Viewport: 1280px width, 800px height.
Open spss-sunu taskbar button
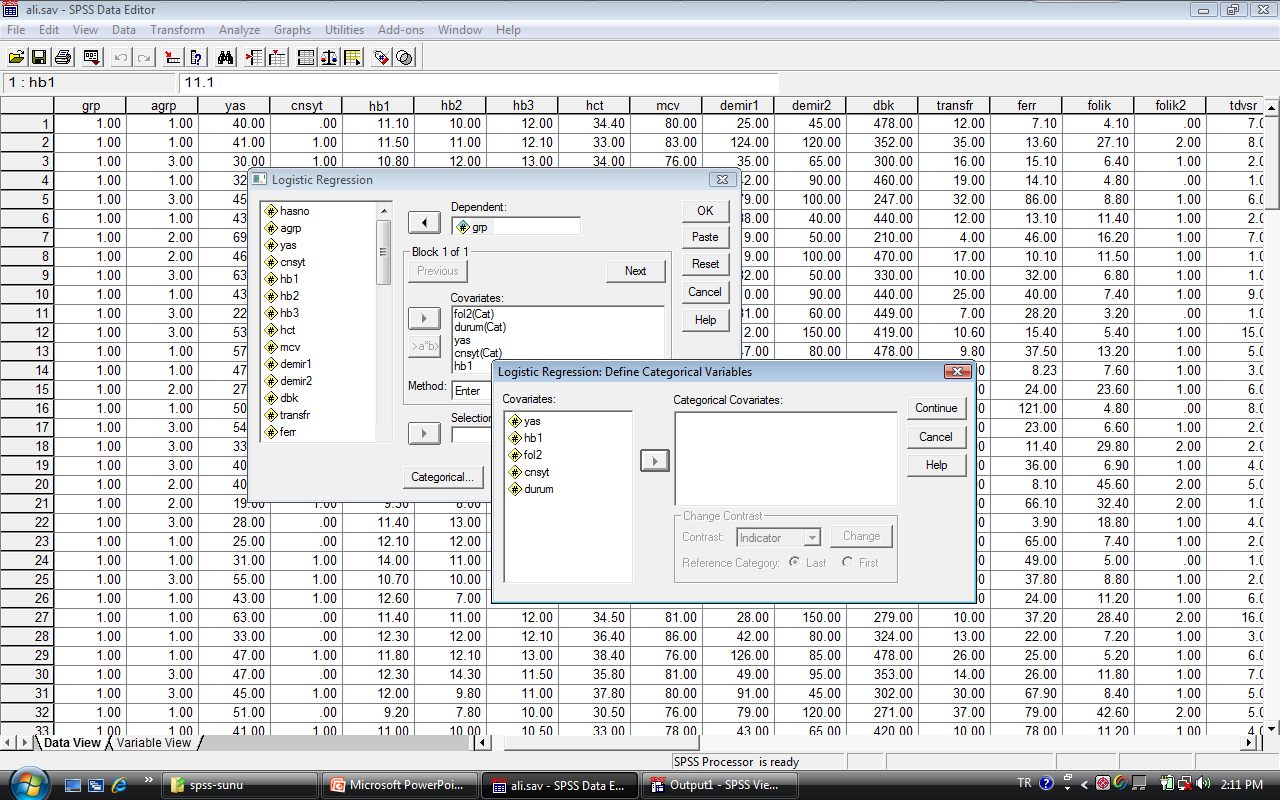240,785
